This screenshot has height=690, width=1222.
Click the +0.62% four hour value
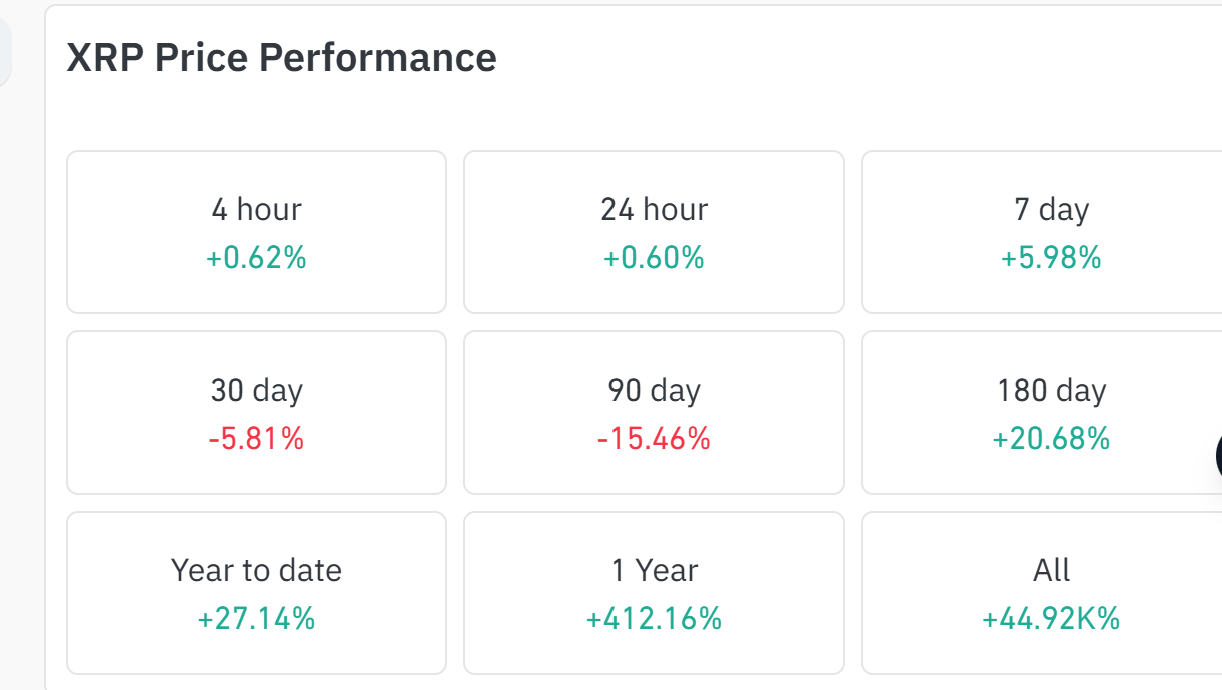click(256, 258)
